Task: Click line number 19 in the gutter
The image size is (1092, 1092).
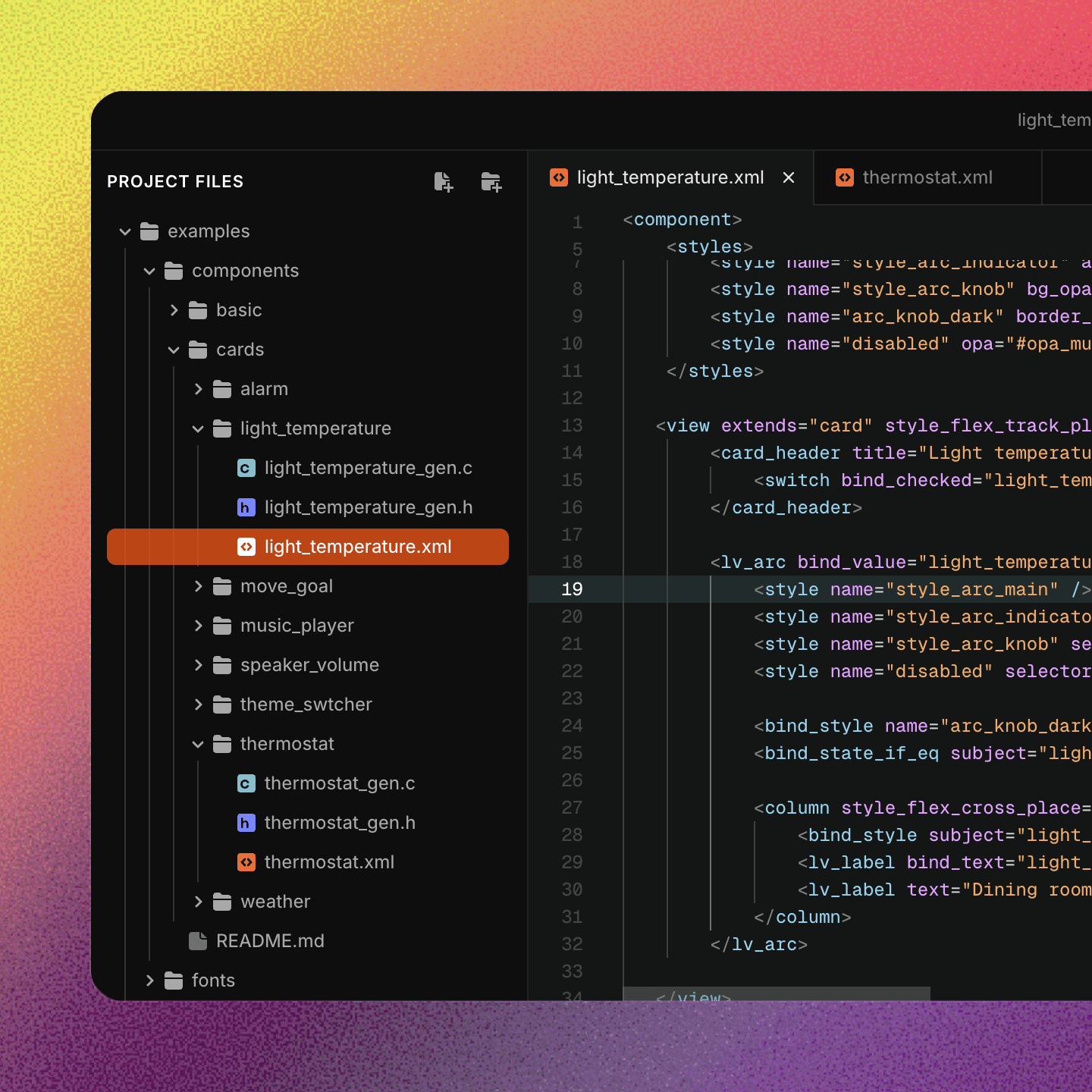Action: coord(572,589)
